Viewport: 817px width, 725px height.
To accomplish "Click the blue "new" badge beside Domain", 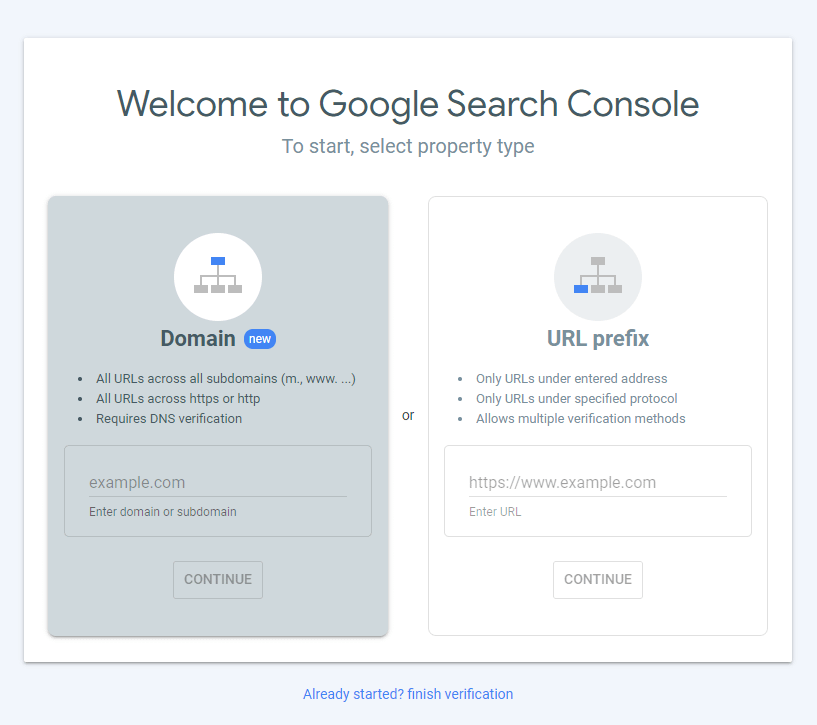I will [259, 339].
